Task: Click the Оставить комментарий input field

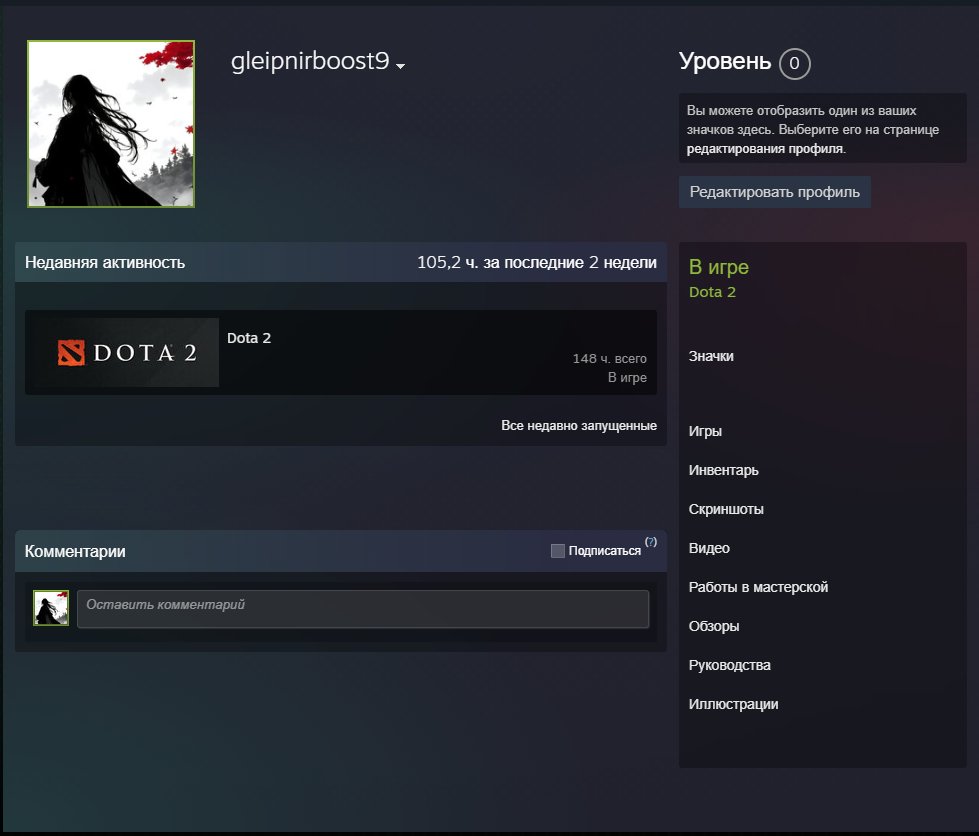Action: 363,609
